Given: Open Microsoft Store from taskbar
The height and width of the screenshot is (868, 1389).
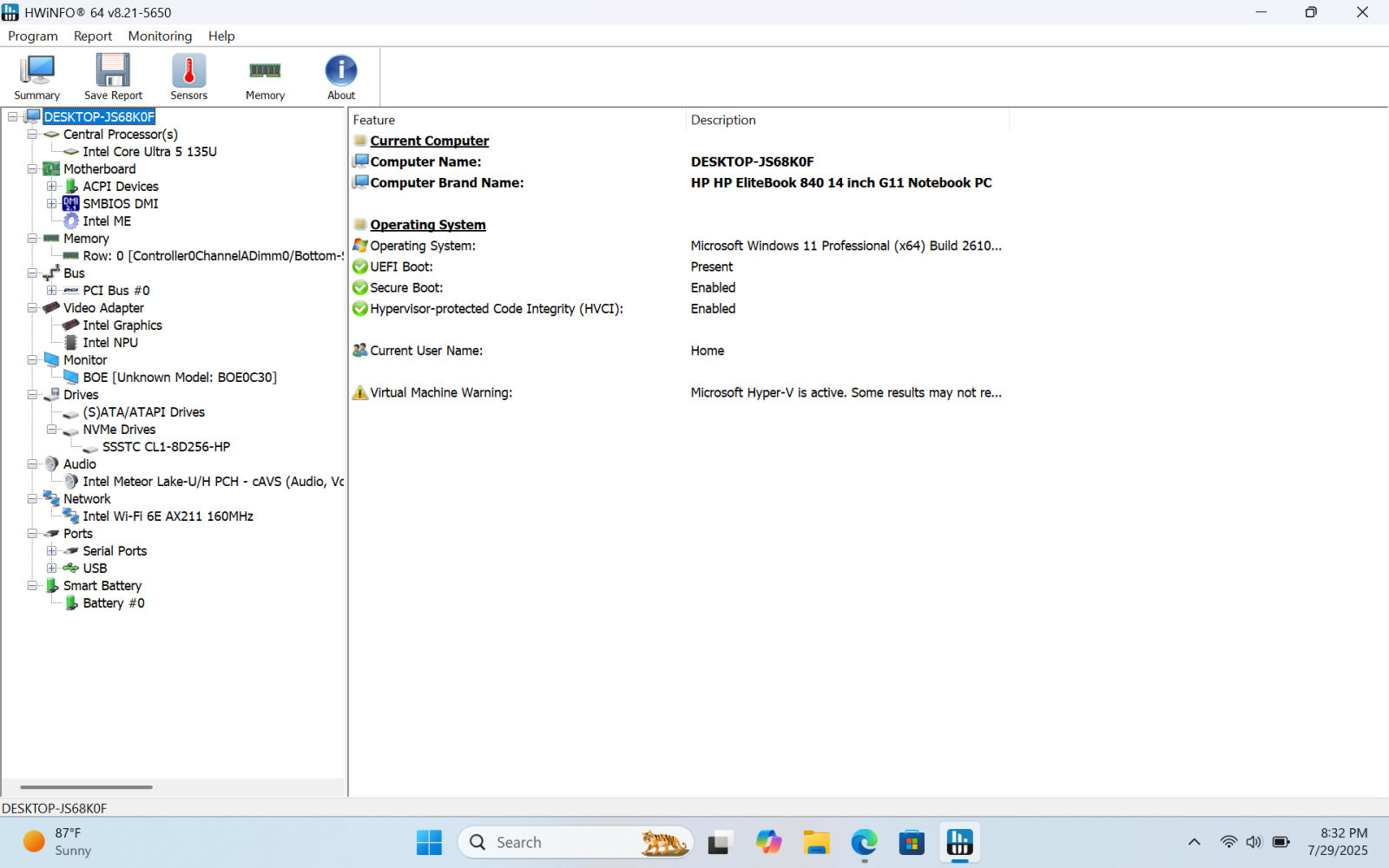Looking at the screenshot, I should [x=912, y=842].
